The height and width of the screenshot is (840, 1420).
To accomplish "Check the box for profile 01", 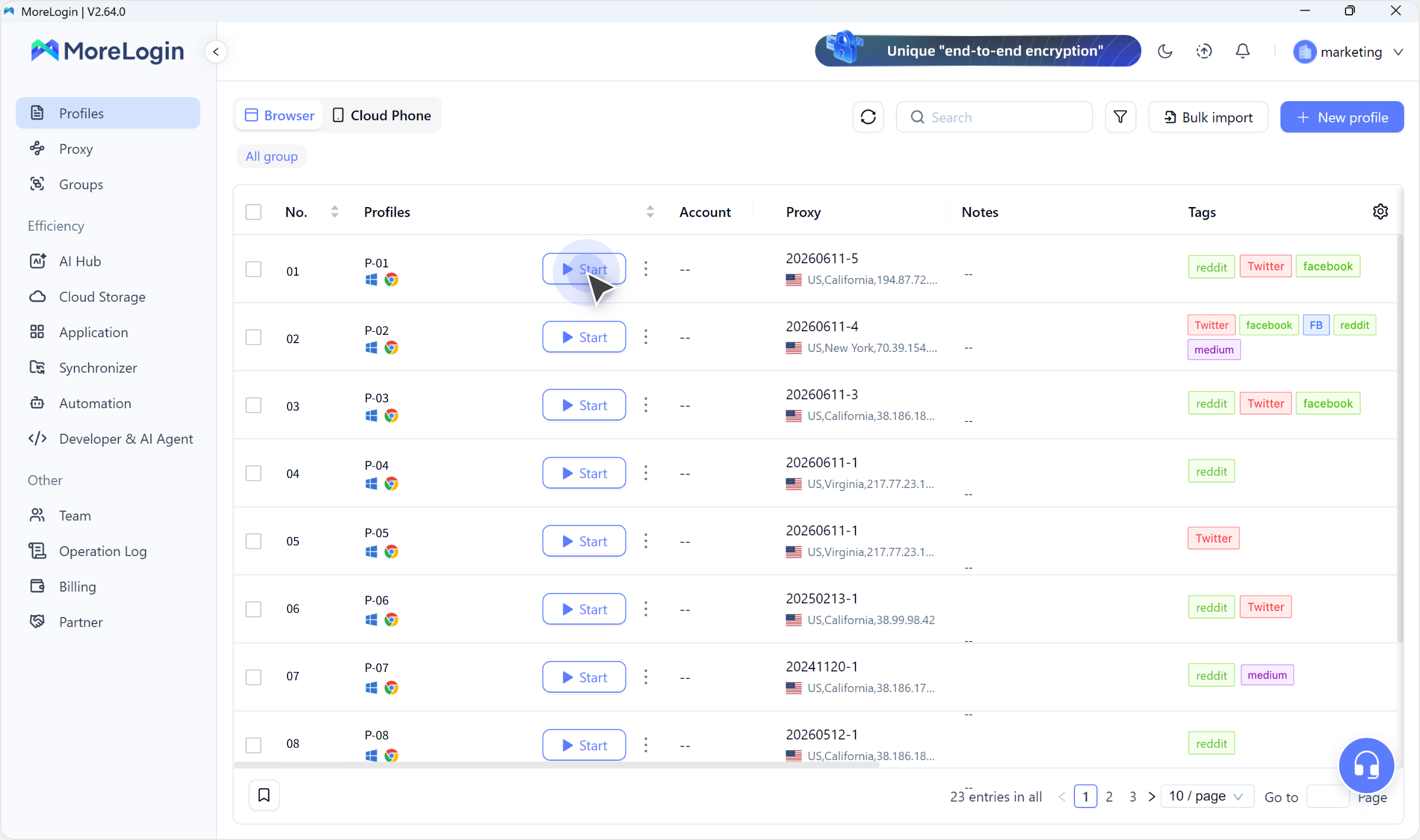I will [x=253, y=269].
